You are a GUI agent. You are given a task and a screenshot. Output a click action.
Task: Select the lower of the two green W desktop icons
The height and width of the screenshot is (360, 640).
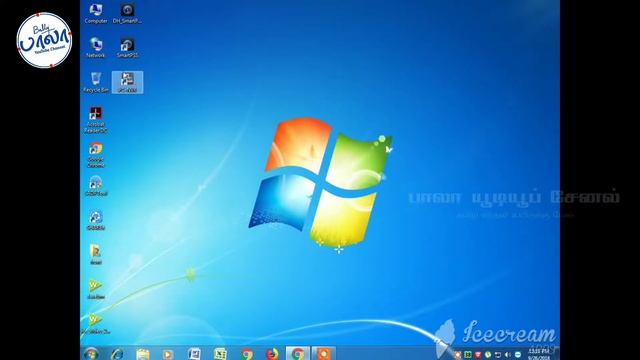(96, 324)
